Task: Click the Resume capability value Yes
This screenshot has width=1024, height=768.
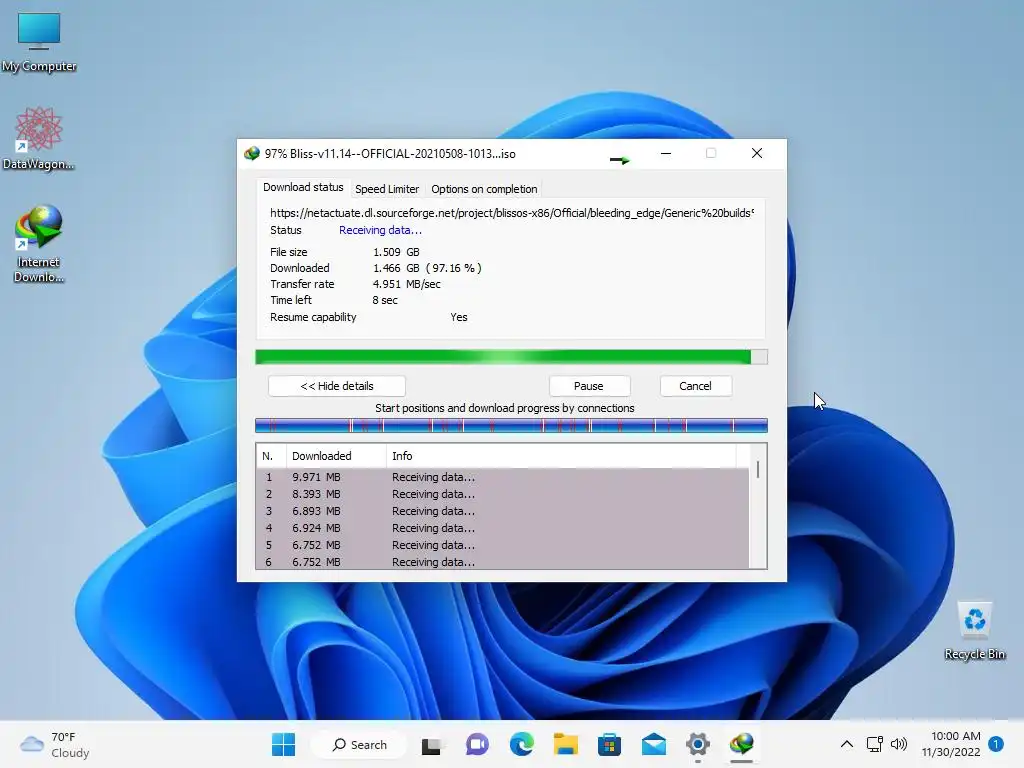Action: [458, 317]
